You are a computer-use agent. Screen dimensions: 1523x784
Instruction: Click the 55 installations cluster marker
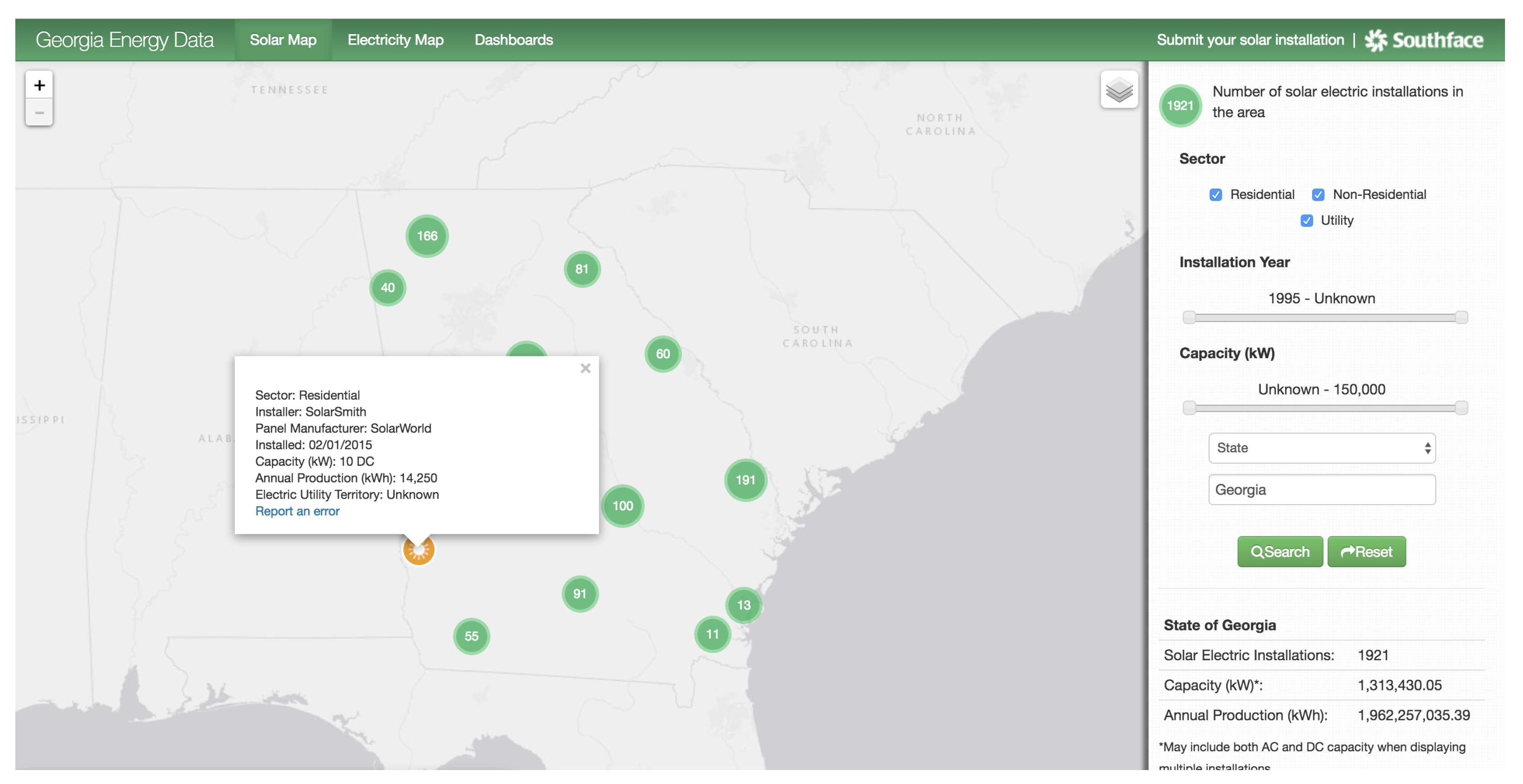point(471,636)
